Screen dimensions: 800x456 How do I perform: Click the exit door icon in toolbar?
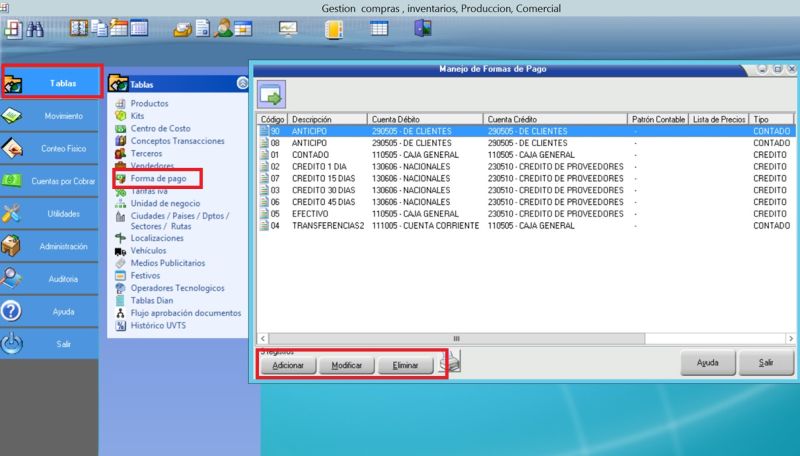tap(423, 29)
